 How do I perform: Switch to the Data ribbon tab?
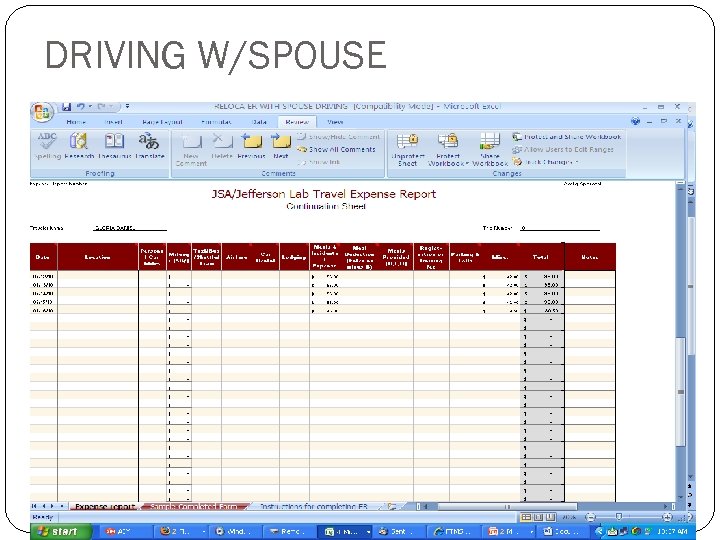[259, 122]
